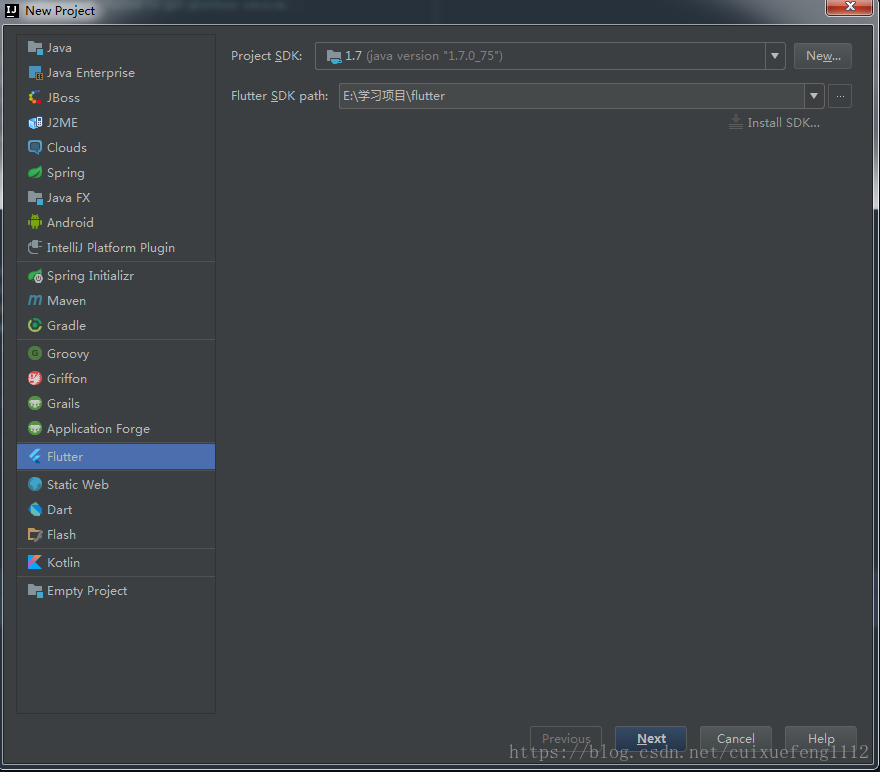The image size is (880, 772).
Task: Click the Cancel button
Action: pyautogui.click(x=736, y=738)
